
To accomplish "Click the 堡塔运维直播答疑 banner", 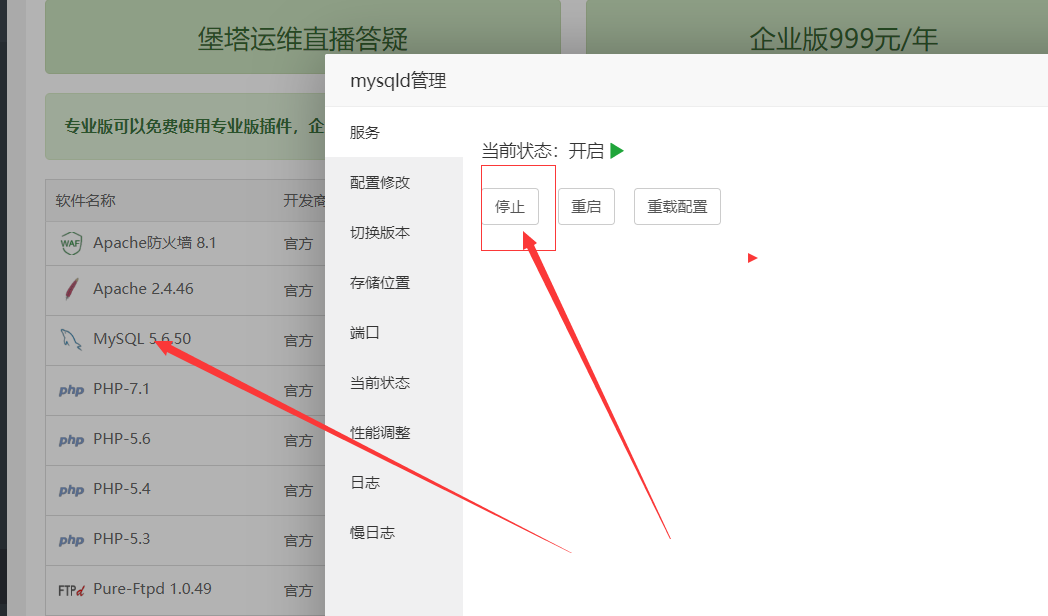I will [302, 37].
